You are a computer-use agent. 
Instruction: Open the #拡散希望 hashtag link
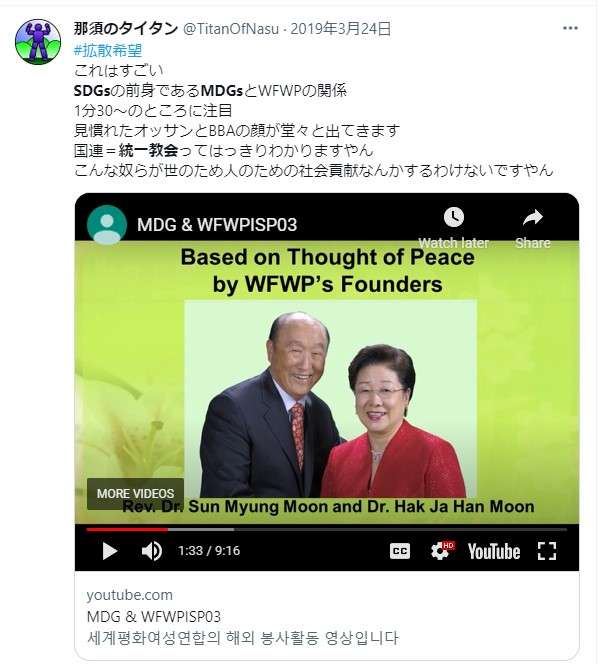coord(108,50)
